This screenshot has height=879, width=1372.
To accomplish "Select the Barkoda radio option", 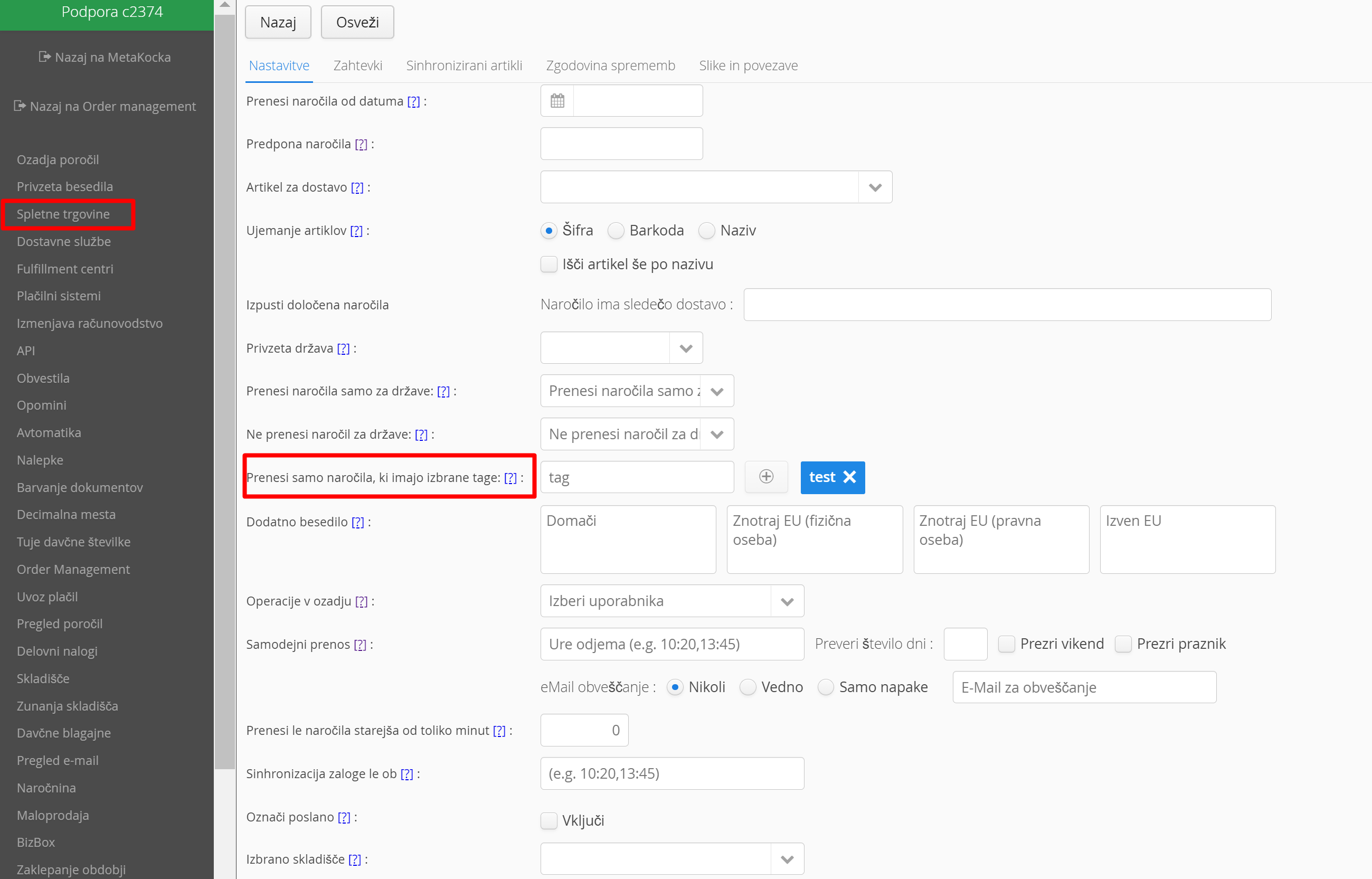I will point(616,231).
